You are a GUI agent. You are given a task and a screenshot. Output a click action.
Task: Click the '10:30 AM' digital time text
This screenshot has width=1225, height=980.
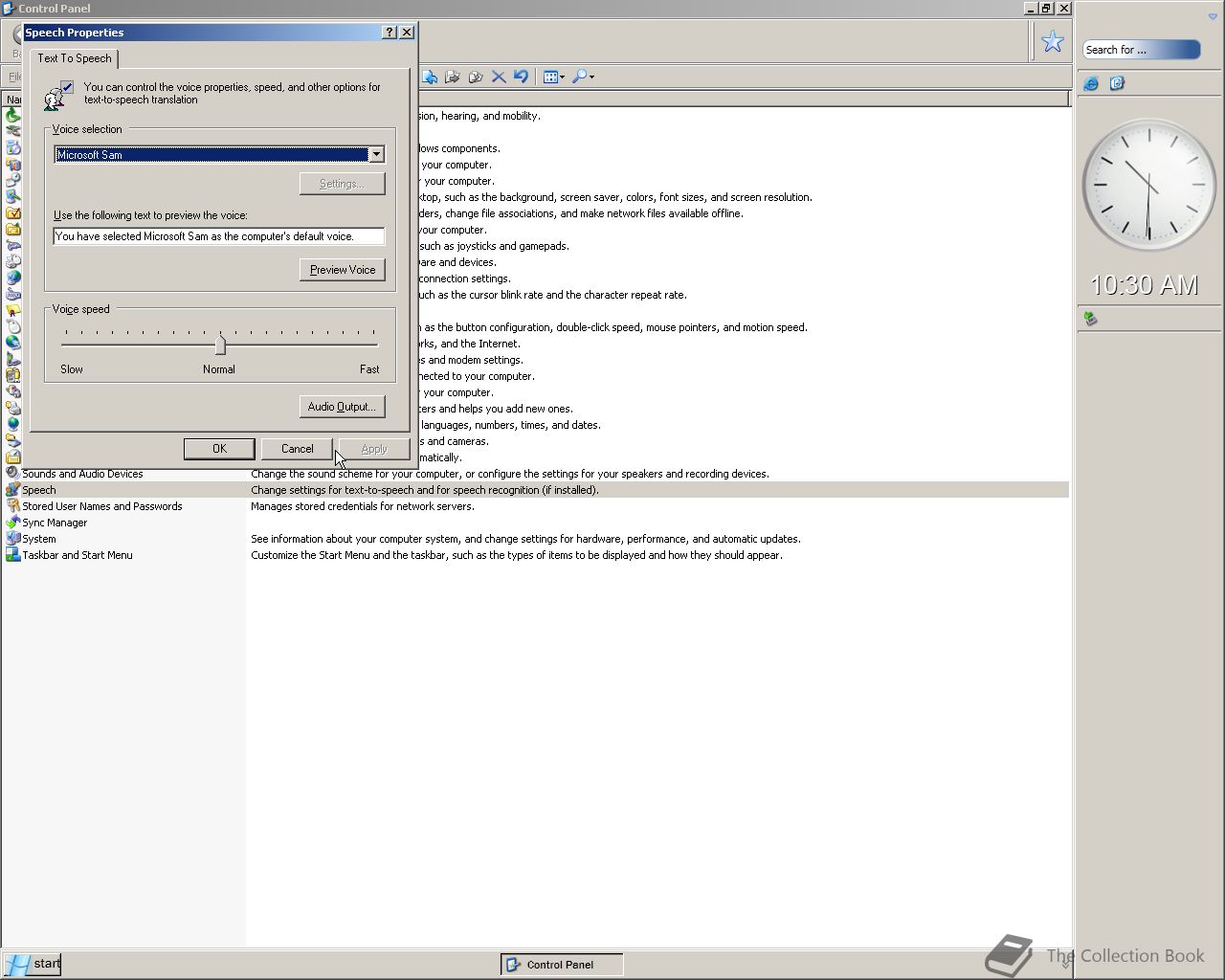click(1145, 284)
